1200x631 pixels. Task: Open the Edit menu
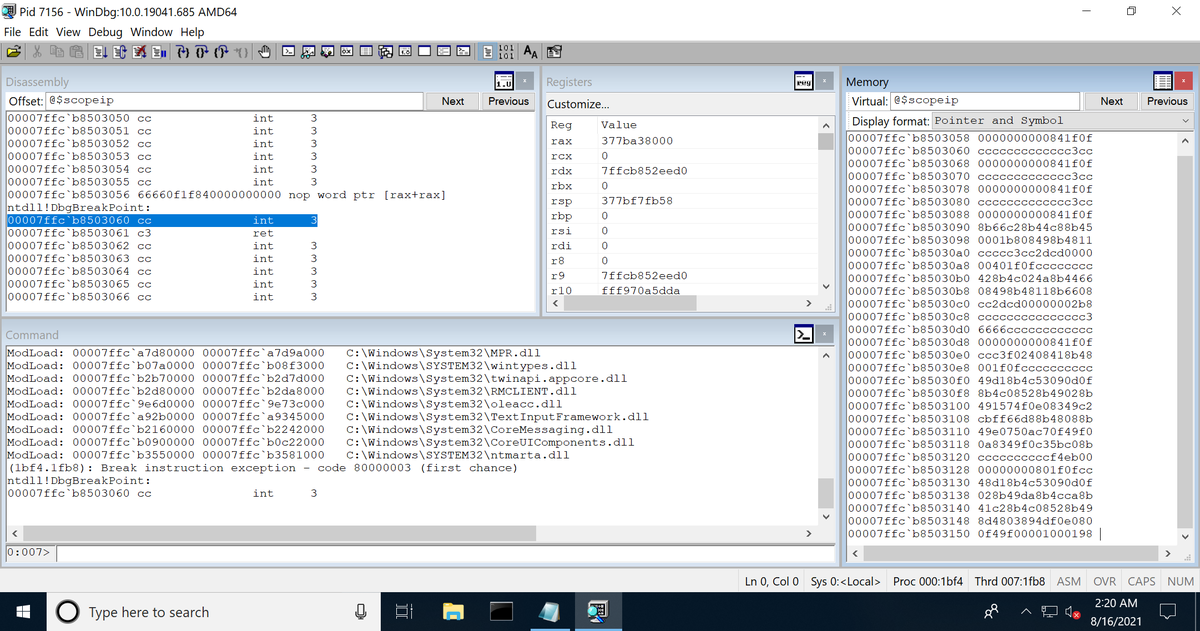pyautogui.click(x=40, y=32)
